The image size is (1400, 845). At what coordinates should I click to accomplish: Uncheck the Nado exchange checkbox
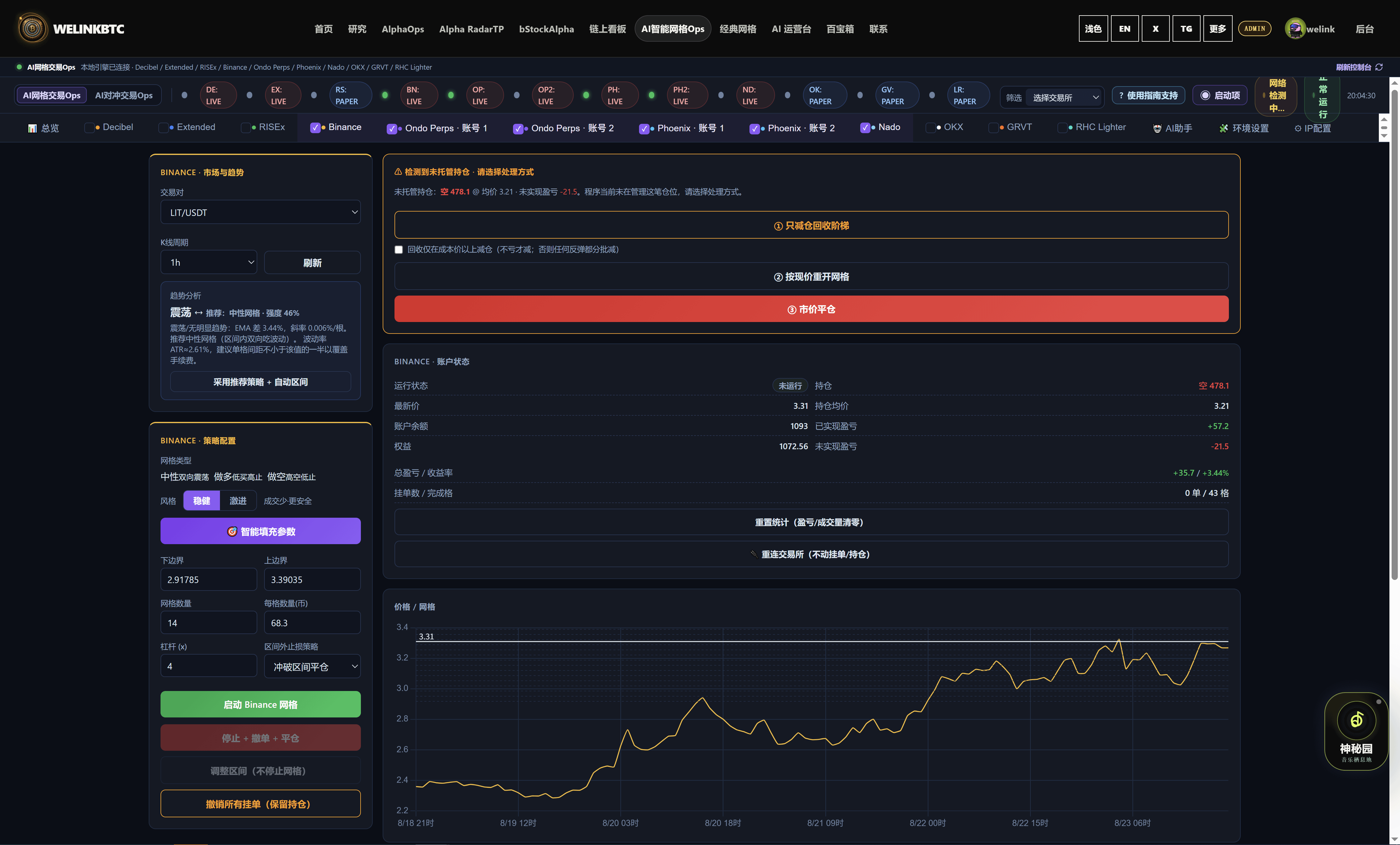(x=865, y=127)
